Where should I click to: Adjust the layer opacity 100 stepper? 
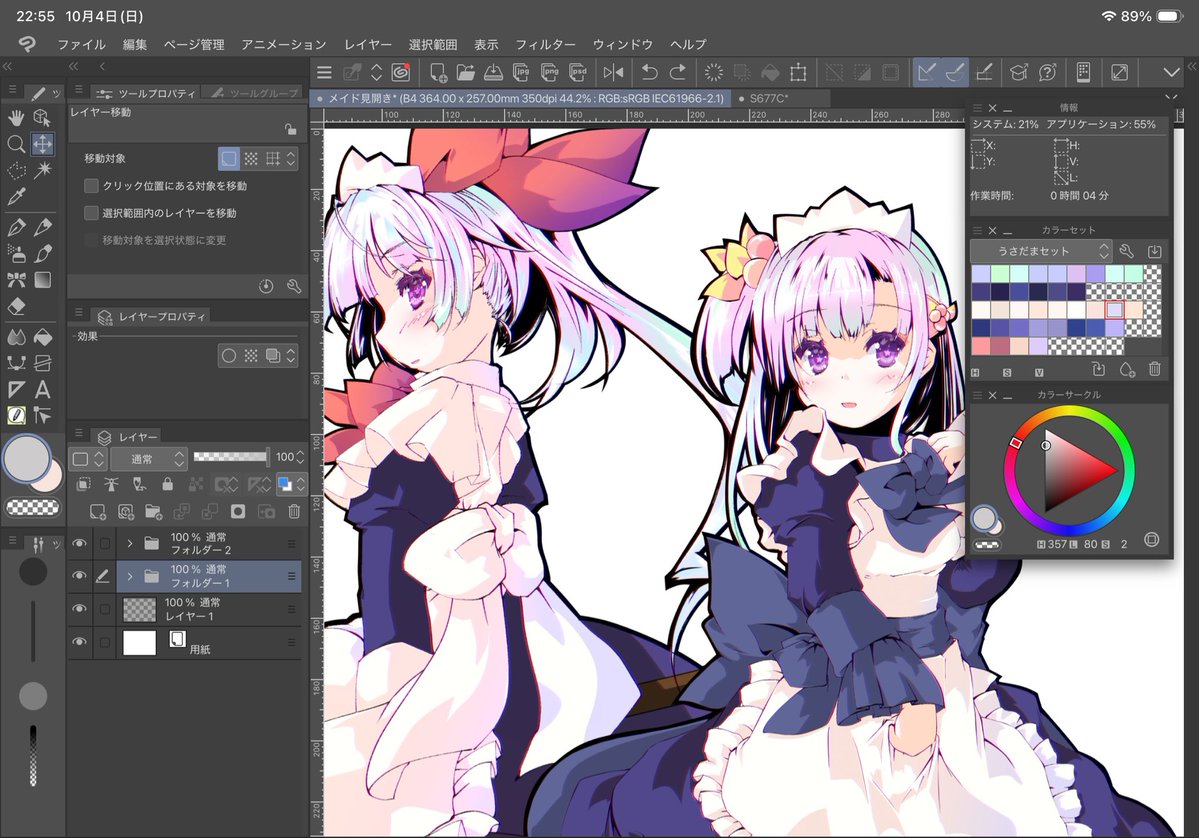tap(300, 457)
